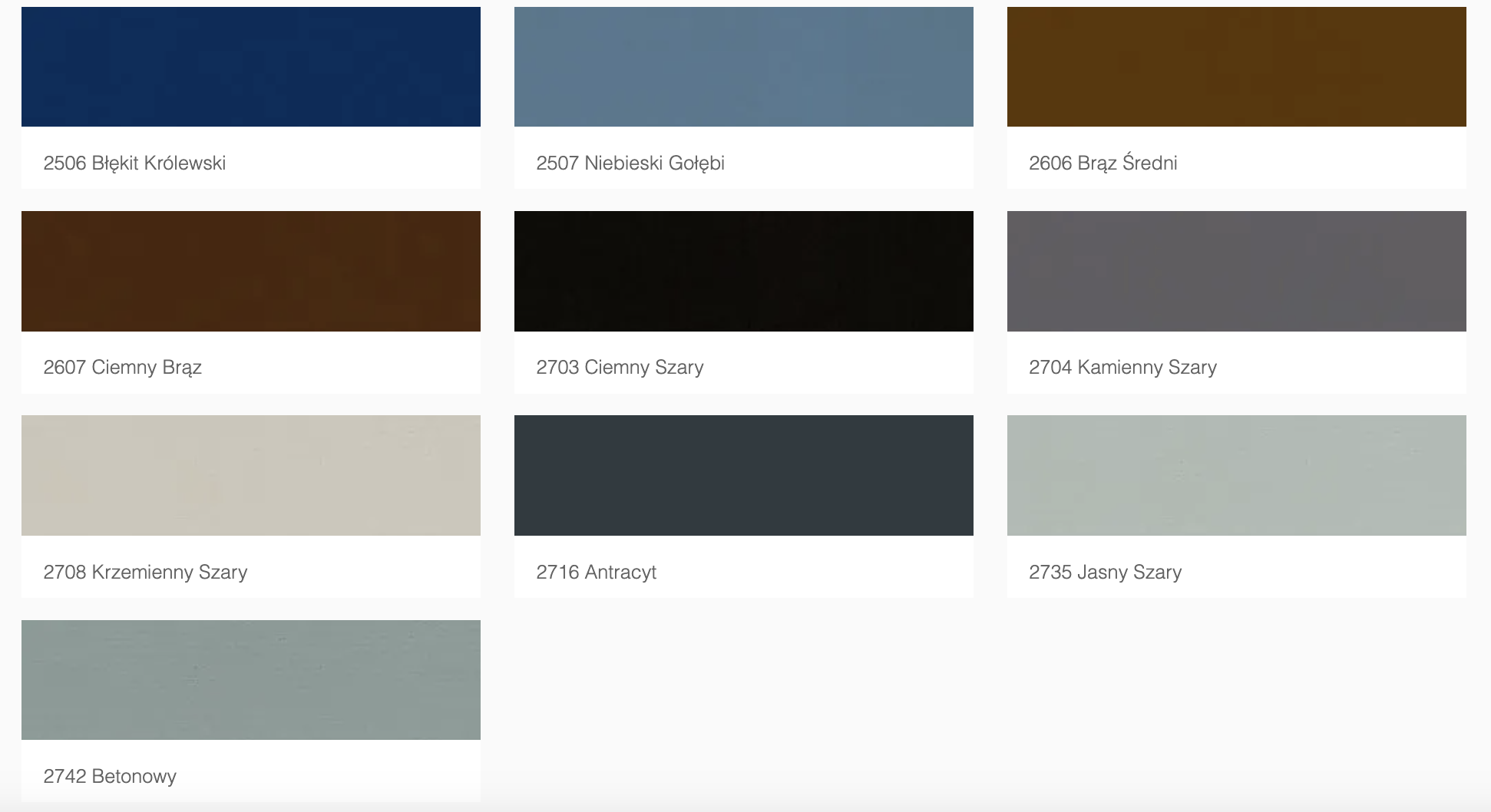Click the 2742 Betonowy label text
The width and height of the screenshot is (1491, 812).
(x=110, y=776)
